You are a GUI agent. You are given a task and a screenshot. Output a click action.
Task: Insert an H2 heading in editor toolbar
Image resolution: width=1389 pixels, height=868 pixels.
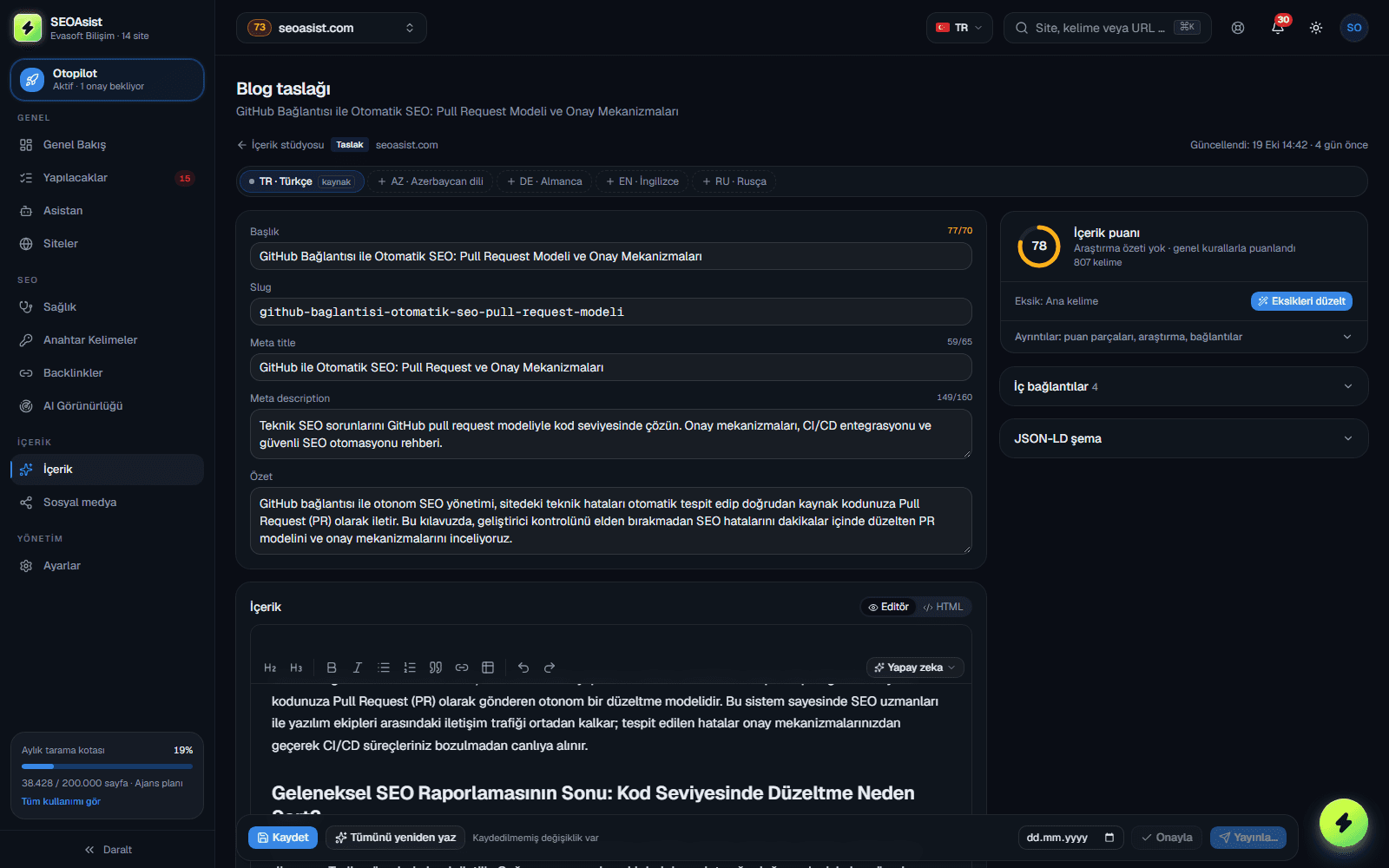[x=270, y=667]
